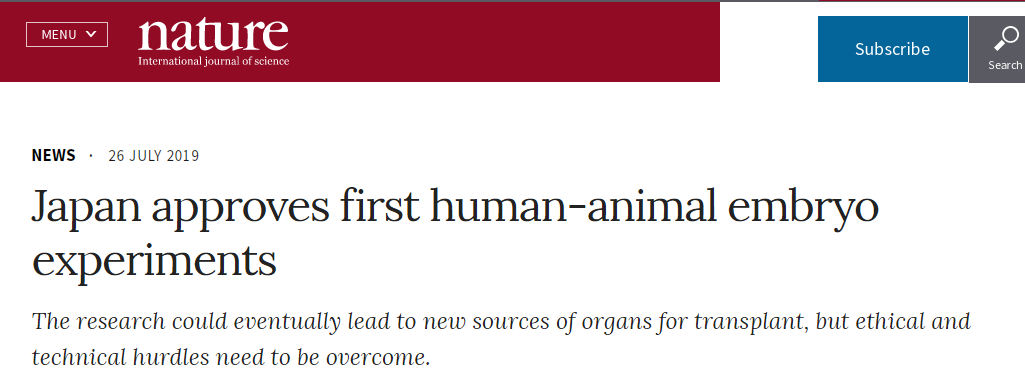
Task: Click the word 'Japan' in the headline
Action: click(x=87, y=207)
